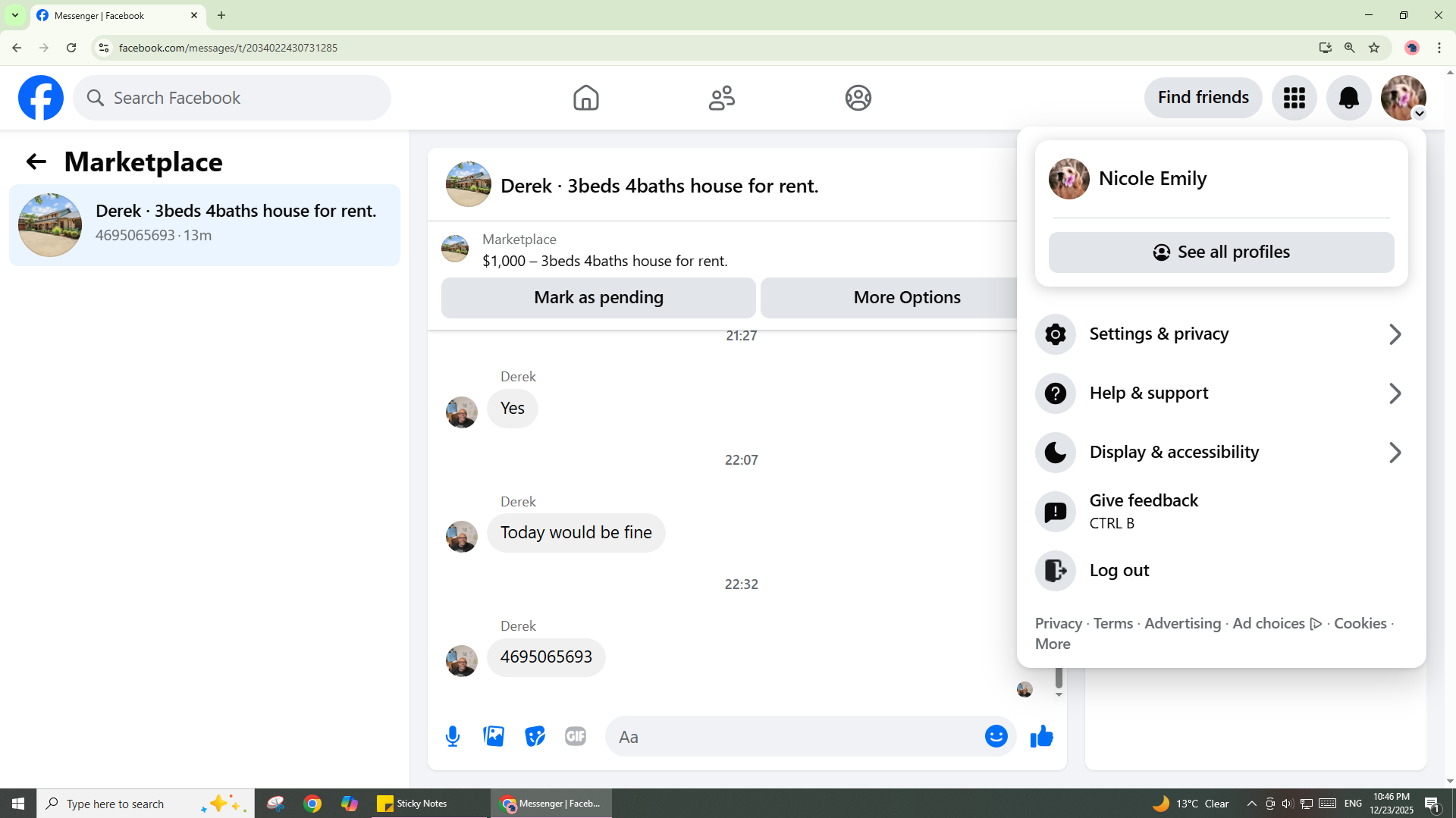Choose a GIF with the GIF icon
The height and width of the screenshot is (818, 1456).
[x=576, y=736]
